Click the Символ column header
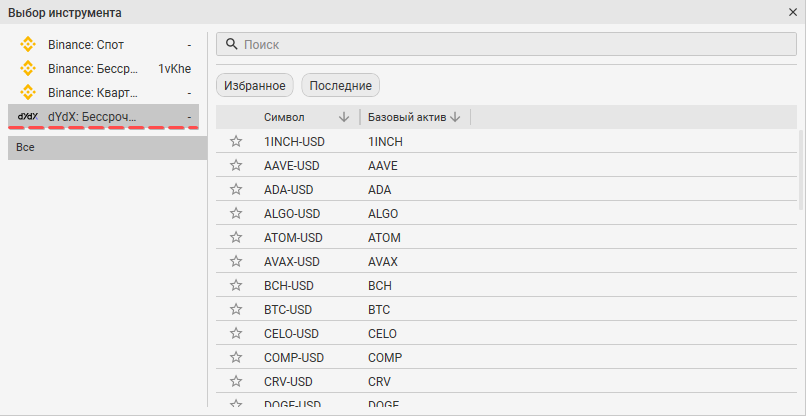Screen dimensions: 806x416 [284, 117]
